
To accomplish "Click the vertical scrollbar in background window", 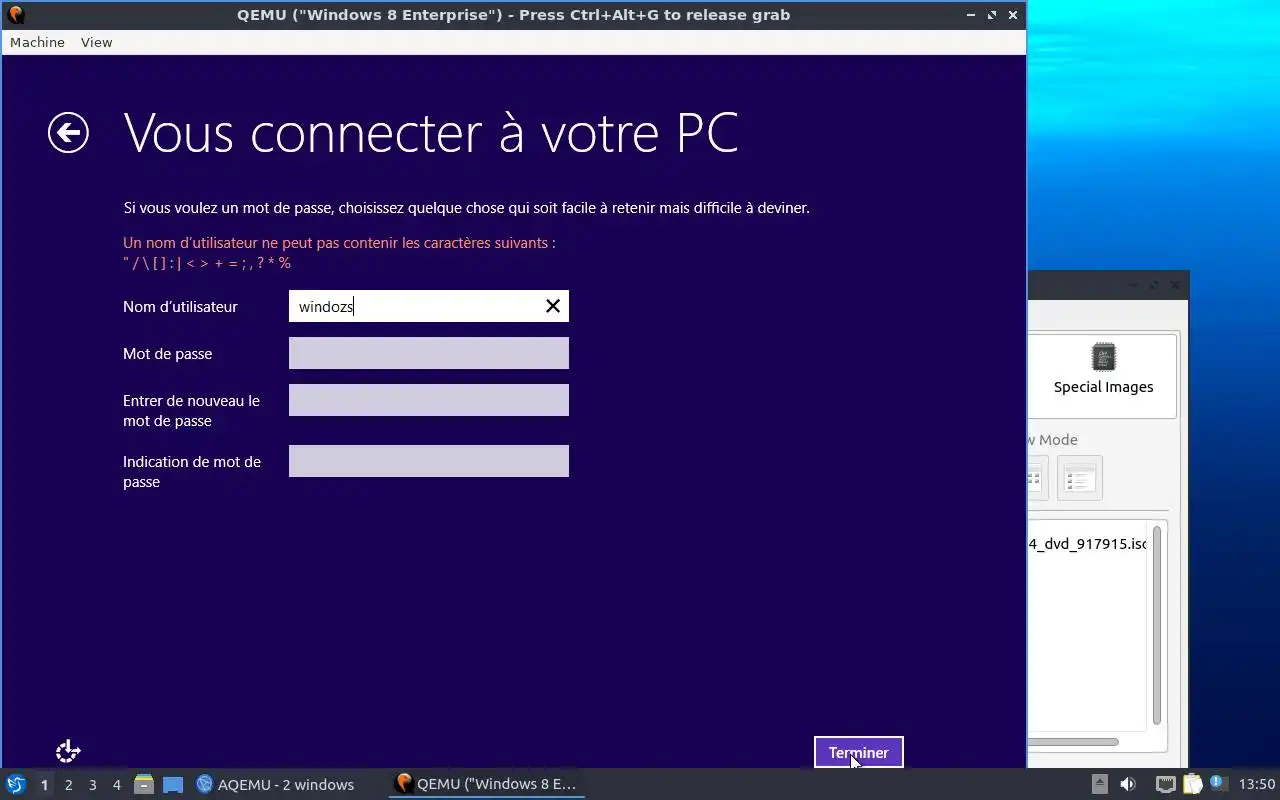I will click(x=1157, y=625).
